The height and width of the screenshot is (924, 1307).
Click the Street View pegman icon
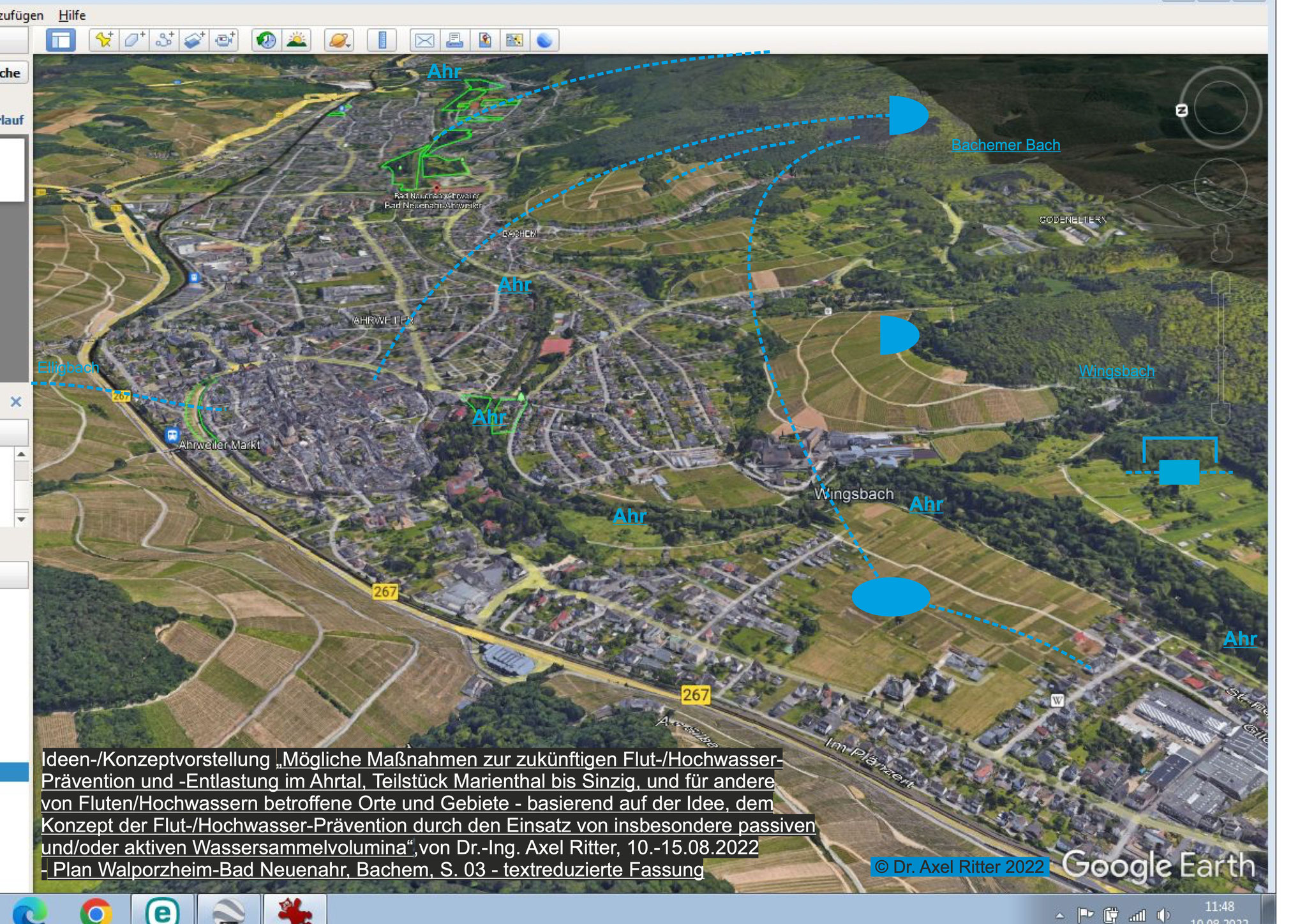[x=1221, y=242]
